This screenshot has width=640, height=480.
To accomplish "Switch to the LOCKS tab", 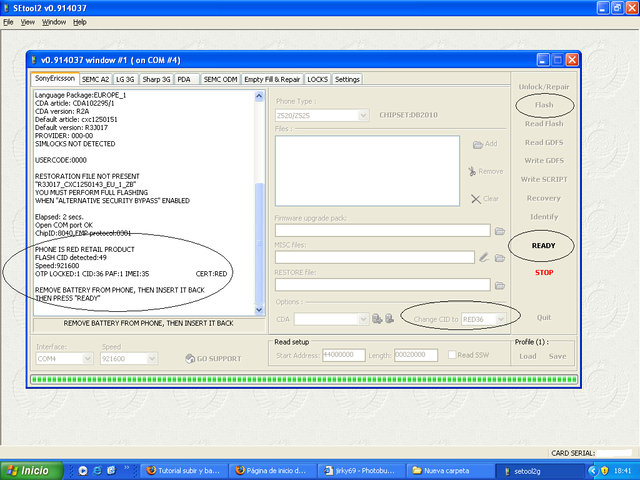I will [x=318, y=79].
